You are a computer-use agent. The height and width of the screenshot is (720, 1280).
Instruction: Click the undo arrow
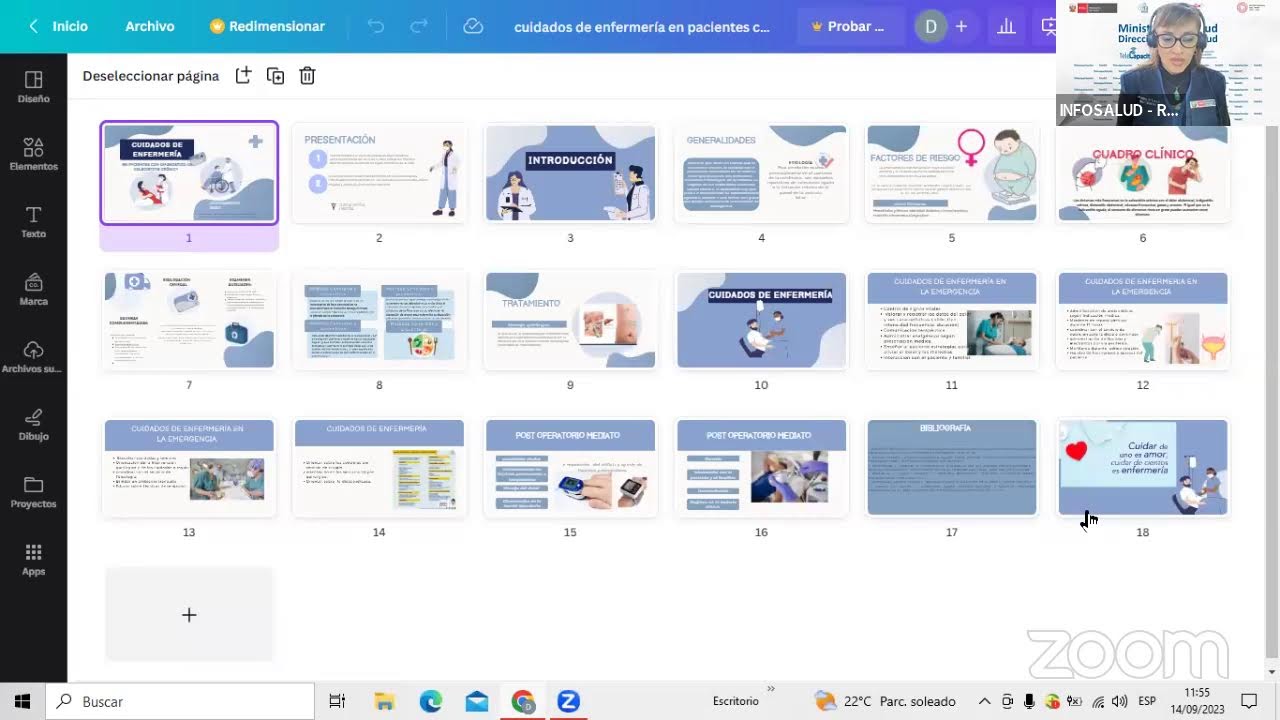376,26
